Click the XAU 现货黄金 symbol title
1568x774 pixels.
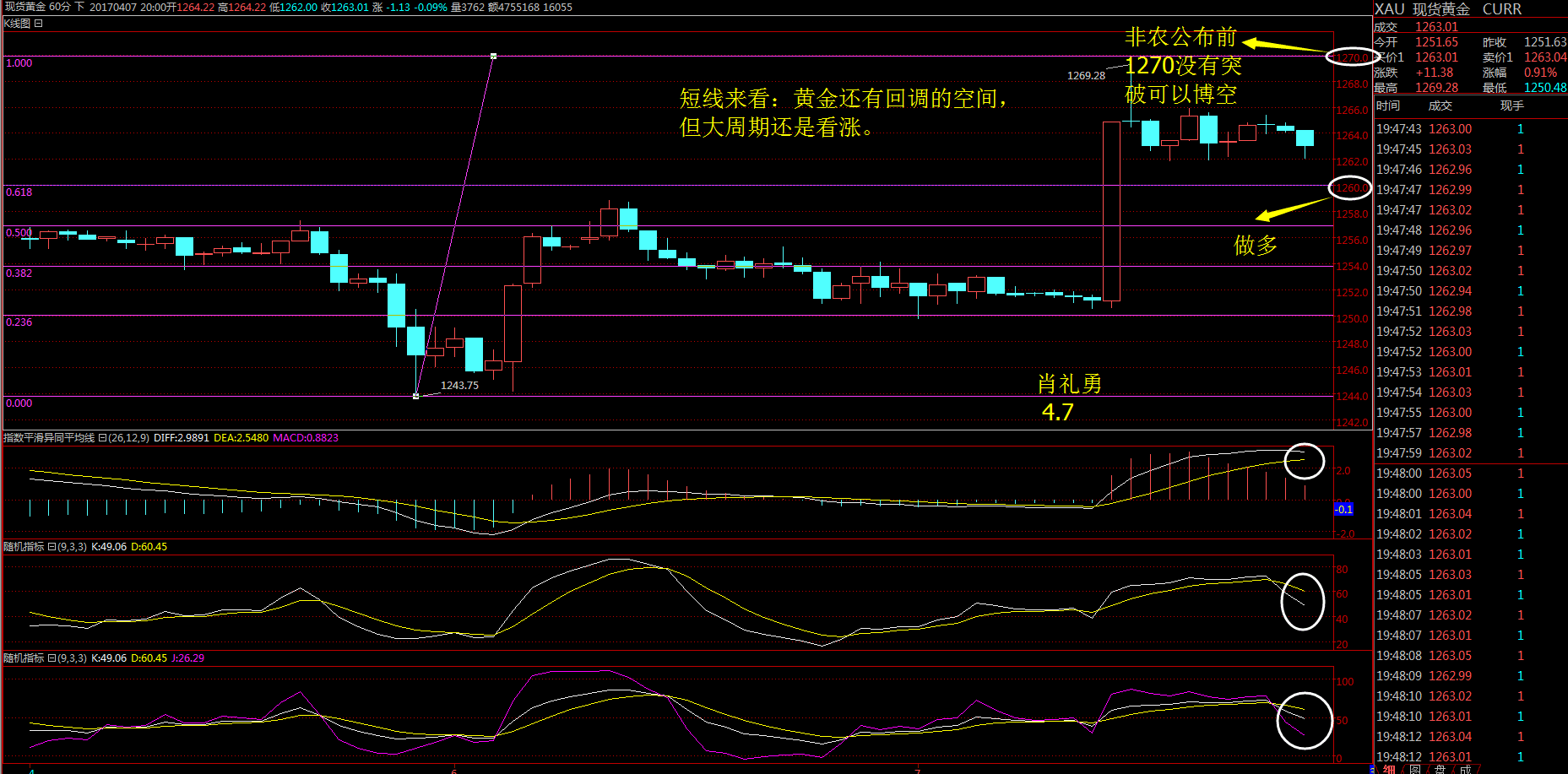point(1422,9)
